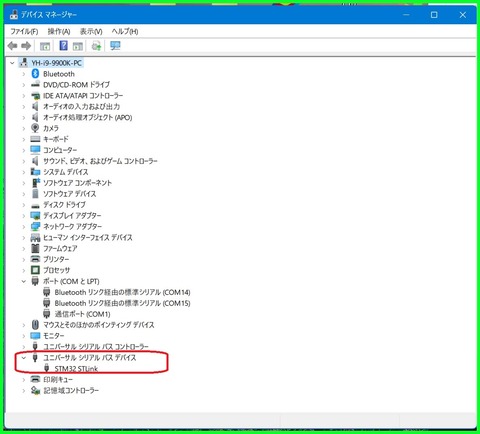Open the 表示(V) menu
This screenshot has width=480, height=434.
pyautogui.click(x=91, y=31)
